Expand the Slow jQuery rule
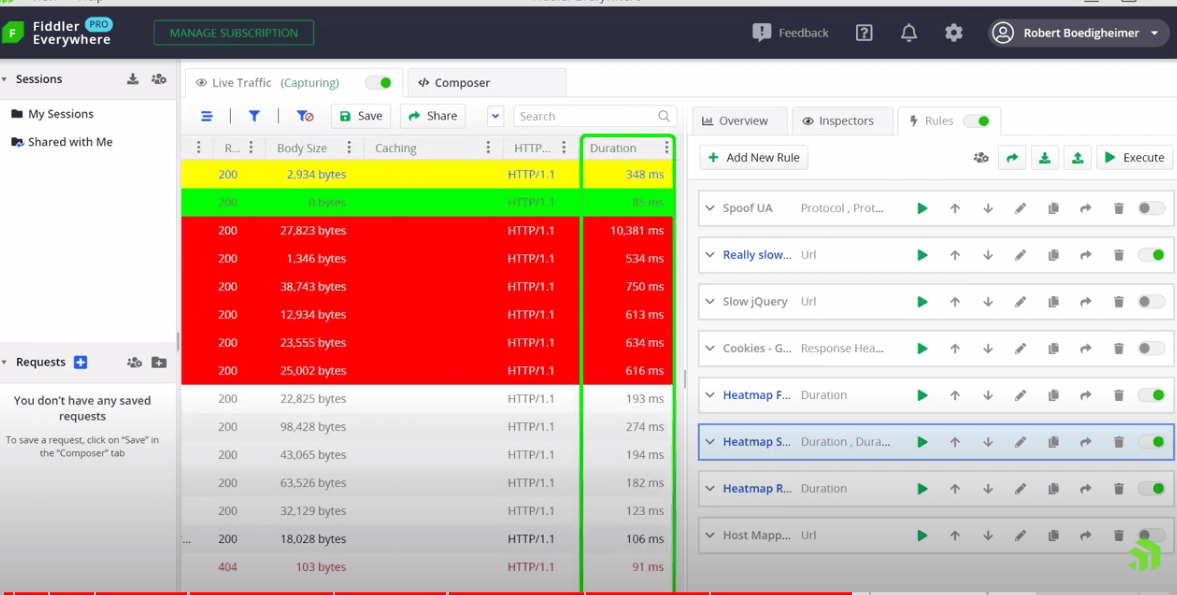 [709, 302]
